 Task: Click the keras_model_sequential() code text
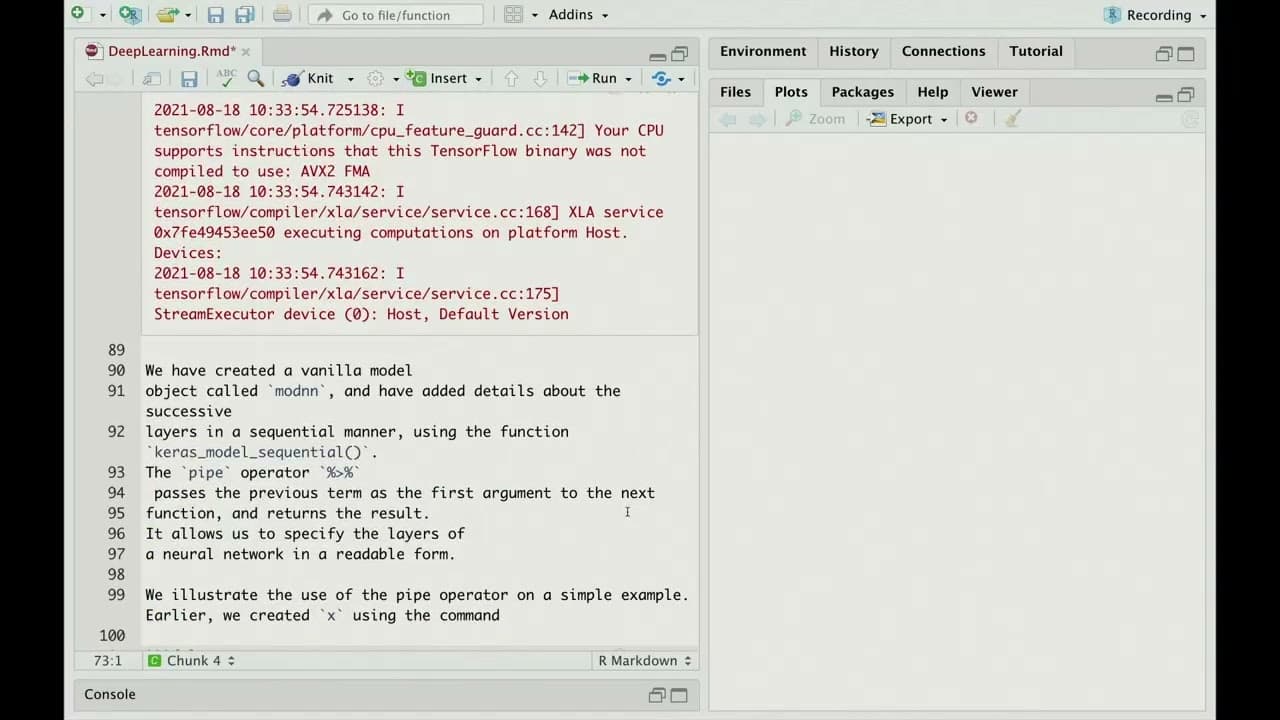259,452
